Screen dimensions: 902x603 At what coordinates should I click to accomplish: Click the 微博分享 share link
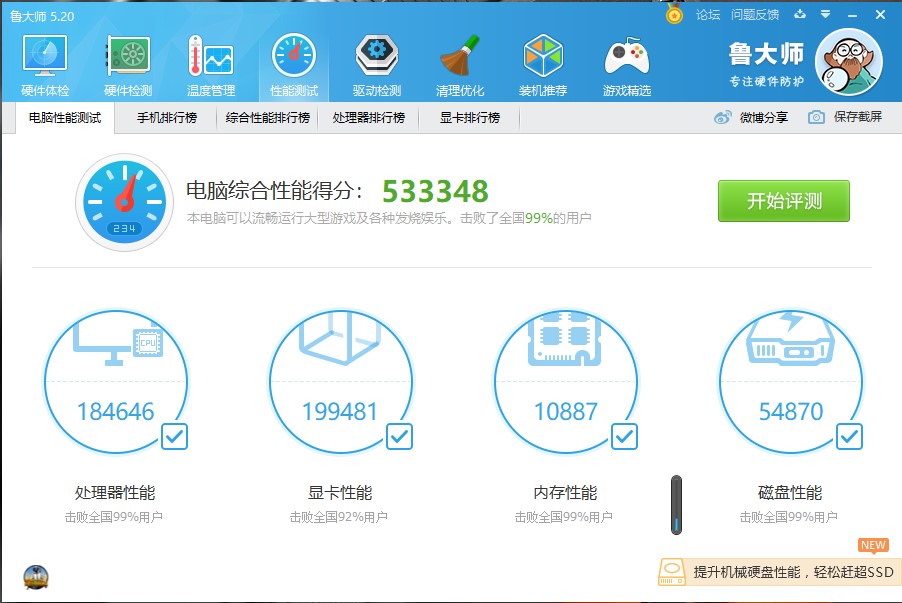[763, 117]
